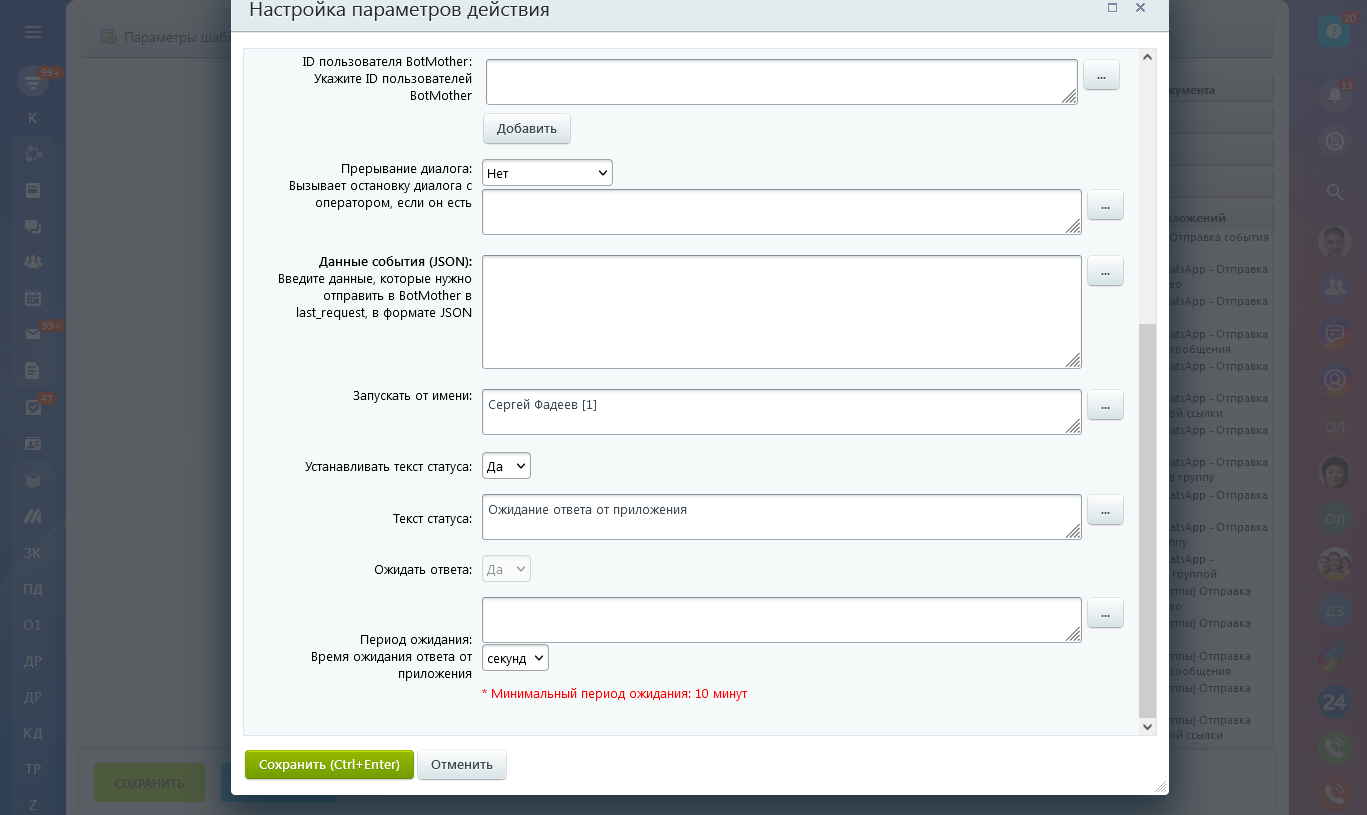Open 'Прерывание диалога' dropdown set to Нет
1367x815 pixels.
point(547,173)
